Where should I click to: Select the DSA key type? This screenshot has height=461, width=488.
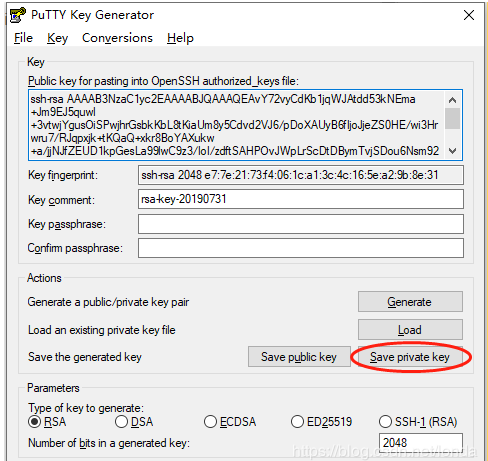coord(121,422)
